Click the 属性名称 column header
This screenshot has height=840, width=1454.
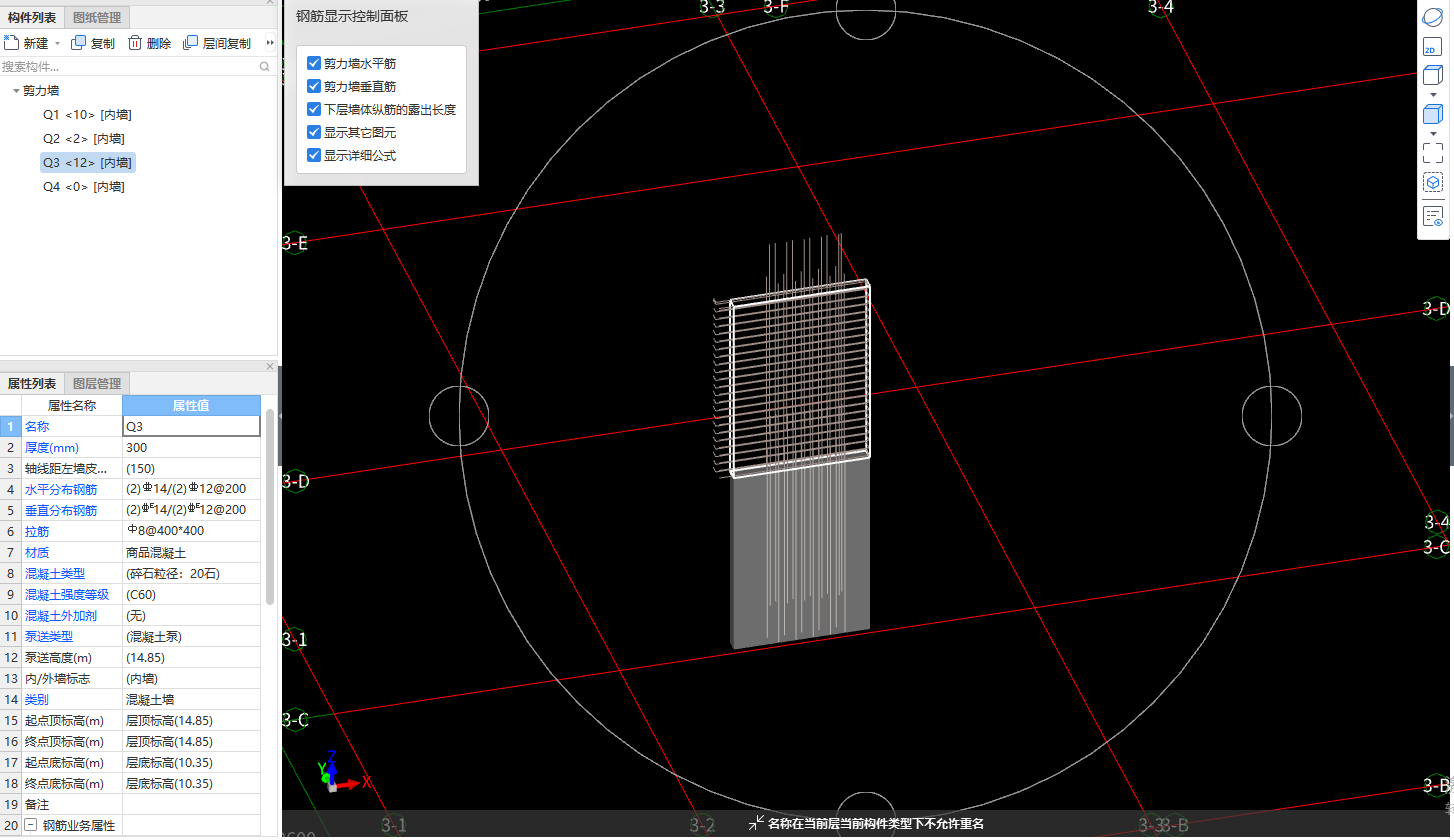(72, 405)
